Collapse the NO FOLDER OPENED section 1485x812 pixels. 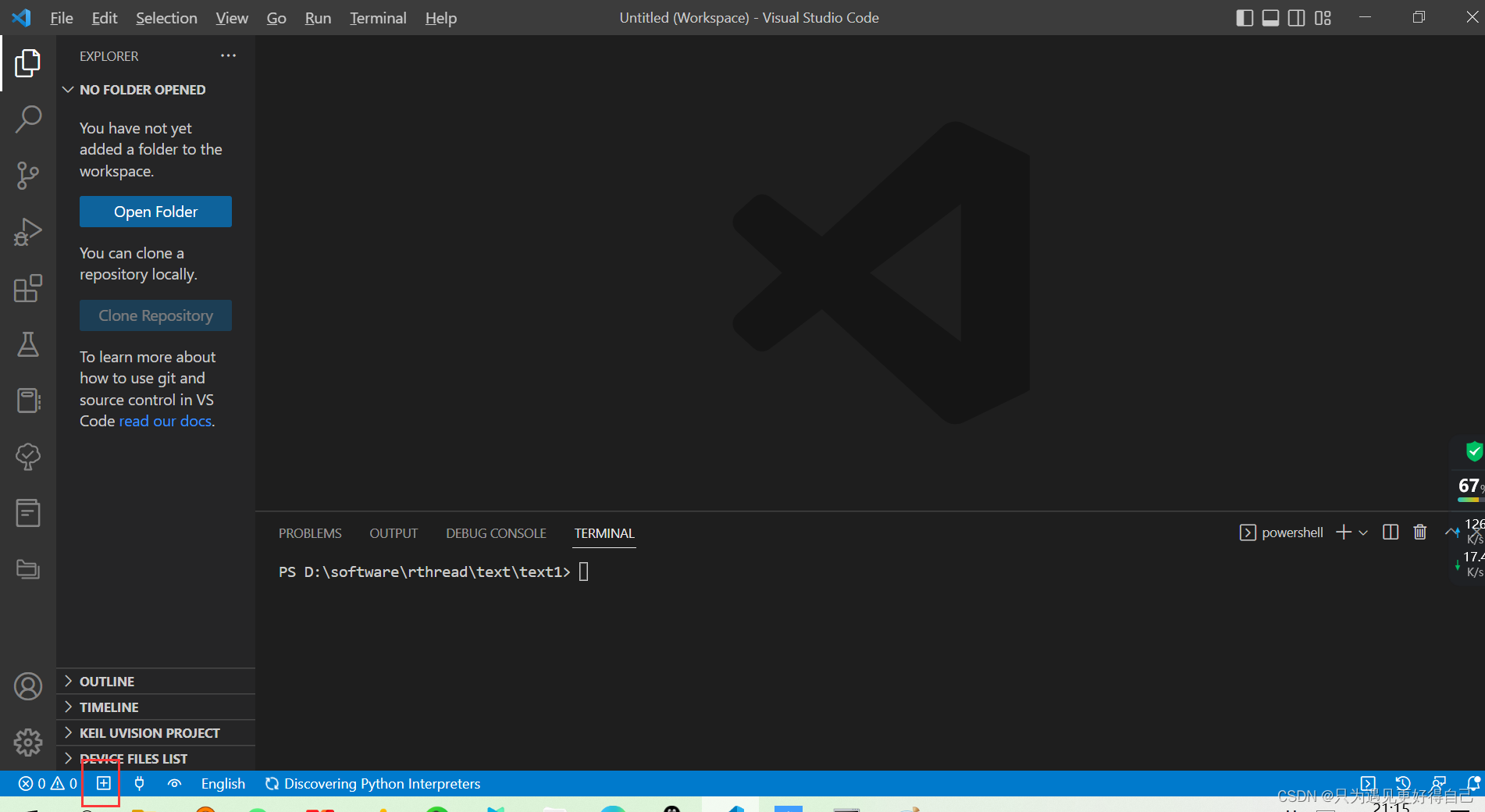point(156,90)
